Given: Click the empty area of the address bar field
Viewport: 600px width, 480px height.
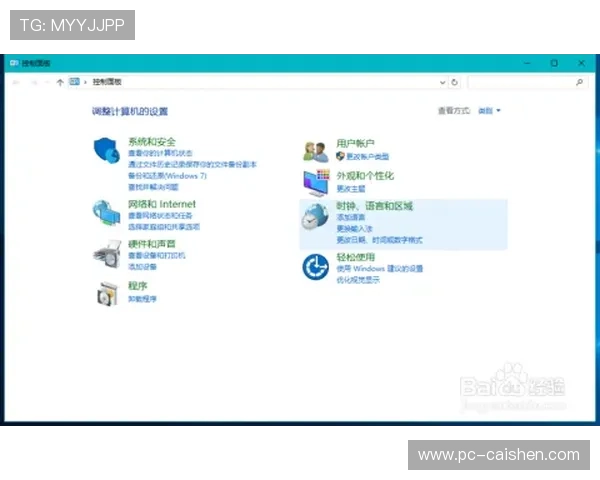Looking at the screenshot, I should click(x=279, y=82).
